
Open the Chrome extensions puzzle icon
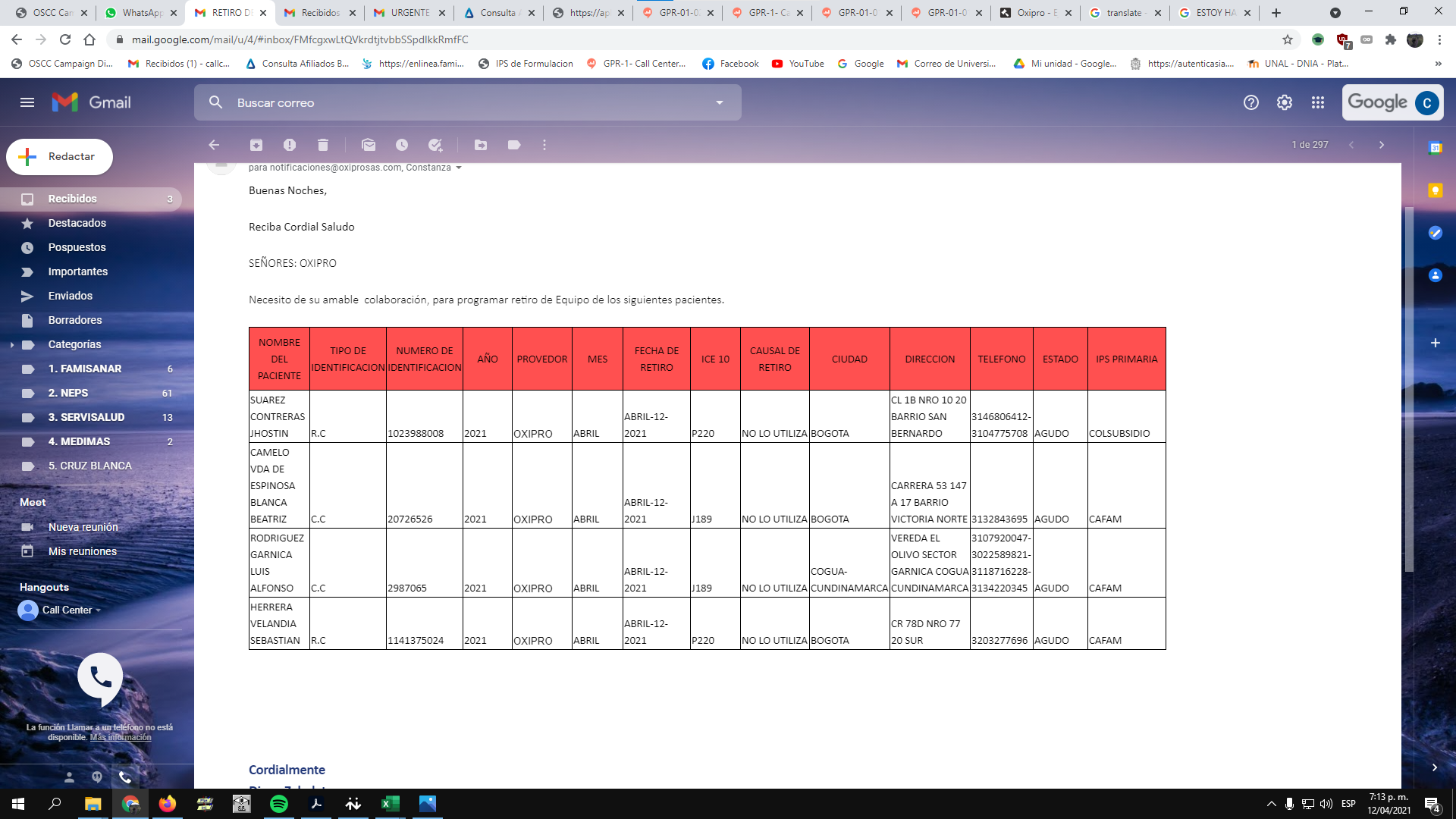[1391, 39]
